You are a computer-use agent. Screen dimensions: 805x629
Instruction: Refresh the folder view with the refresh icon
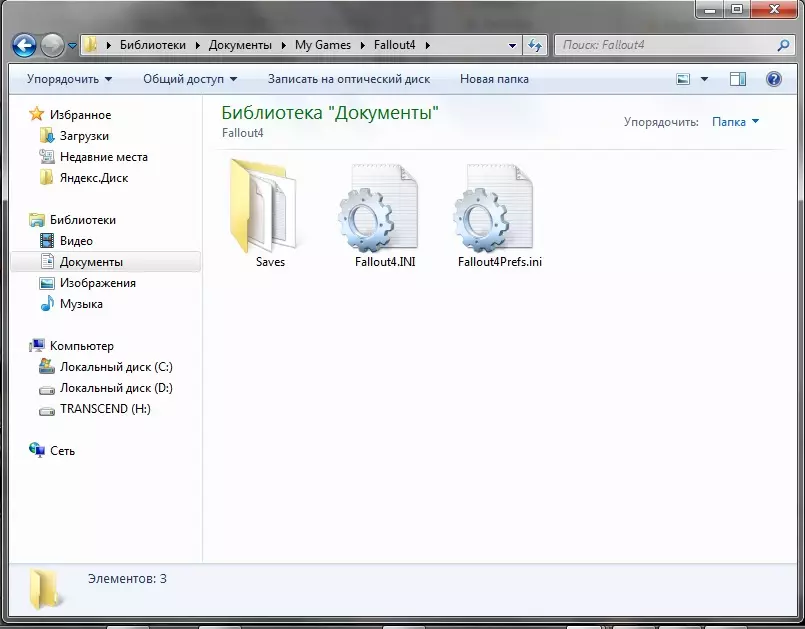point(535,45)
